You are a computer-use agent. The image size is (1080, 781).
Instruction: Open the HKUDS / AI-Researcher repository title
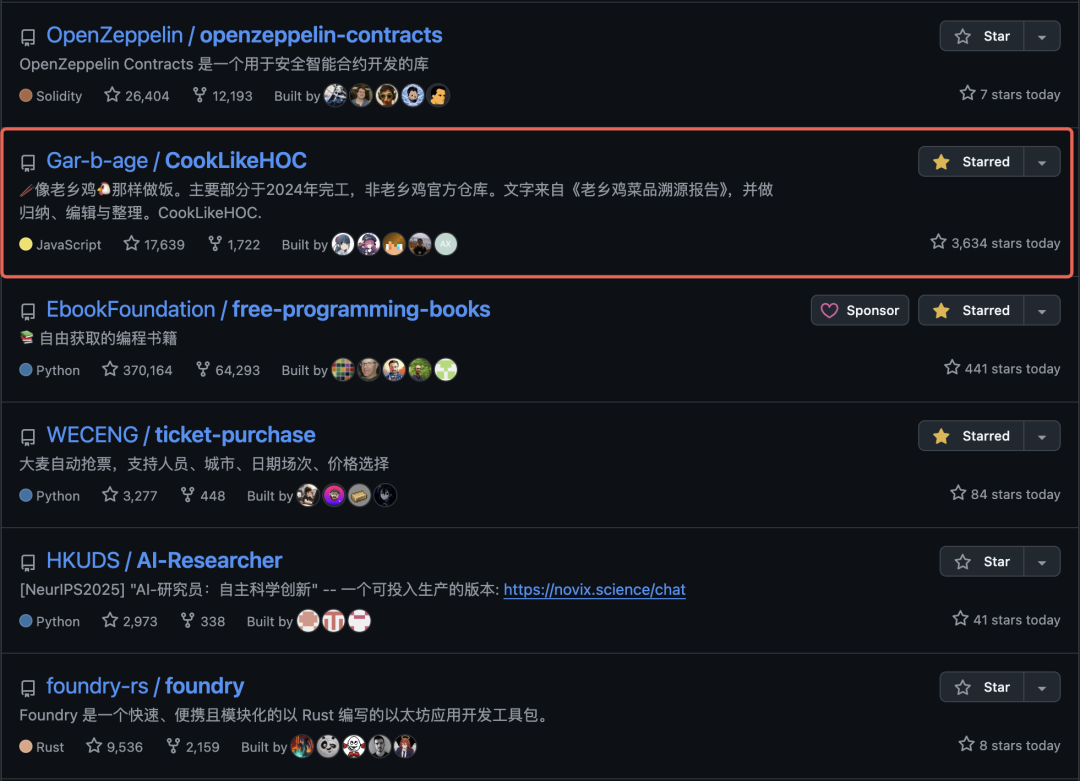tap(164, 561)
